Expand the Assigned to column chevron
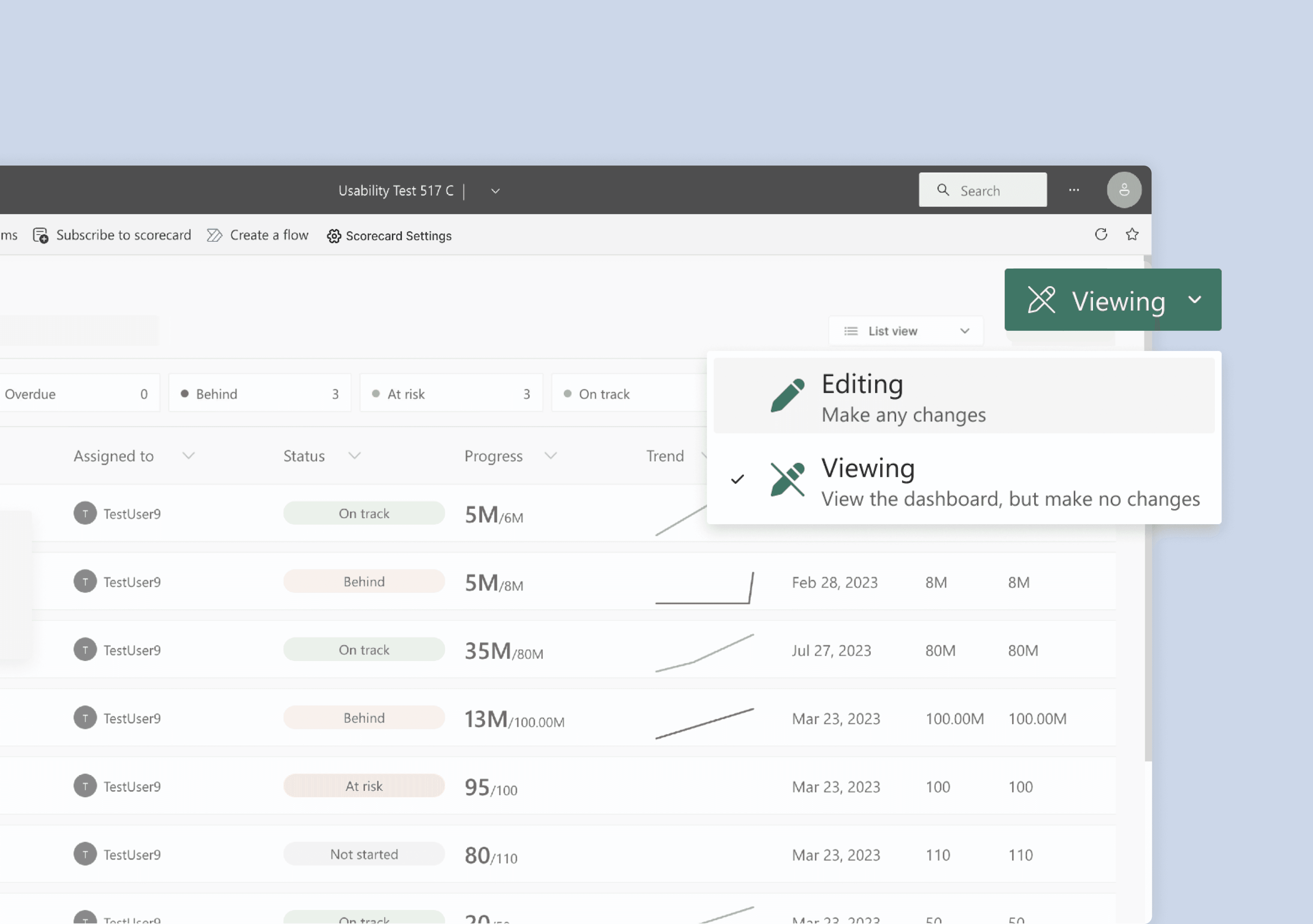1313x924 pixels. click(189, 456)
